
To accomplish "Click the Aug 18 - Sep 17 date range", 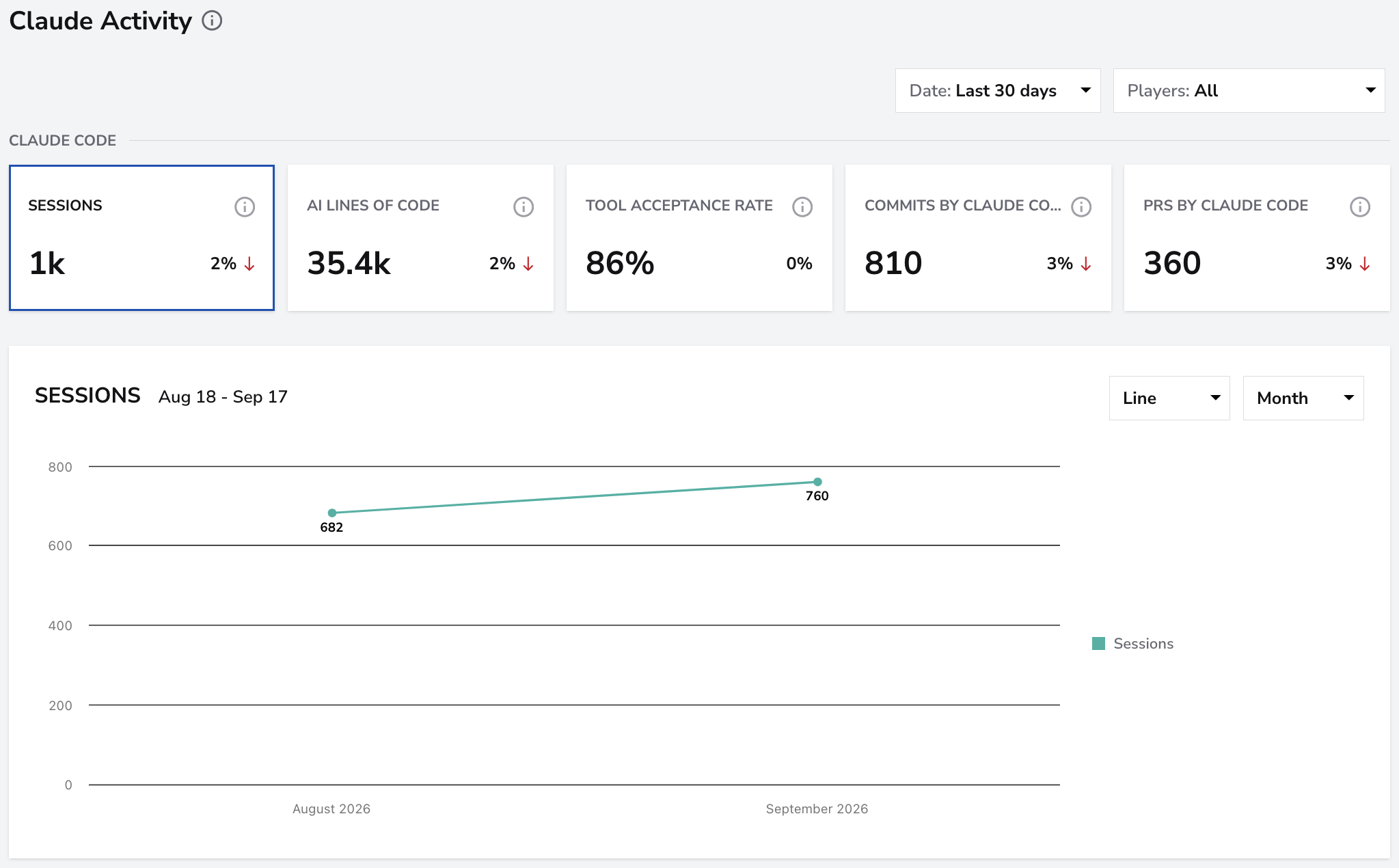I will tap(223, 396).
